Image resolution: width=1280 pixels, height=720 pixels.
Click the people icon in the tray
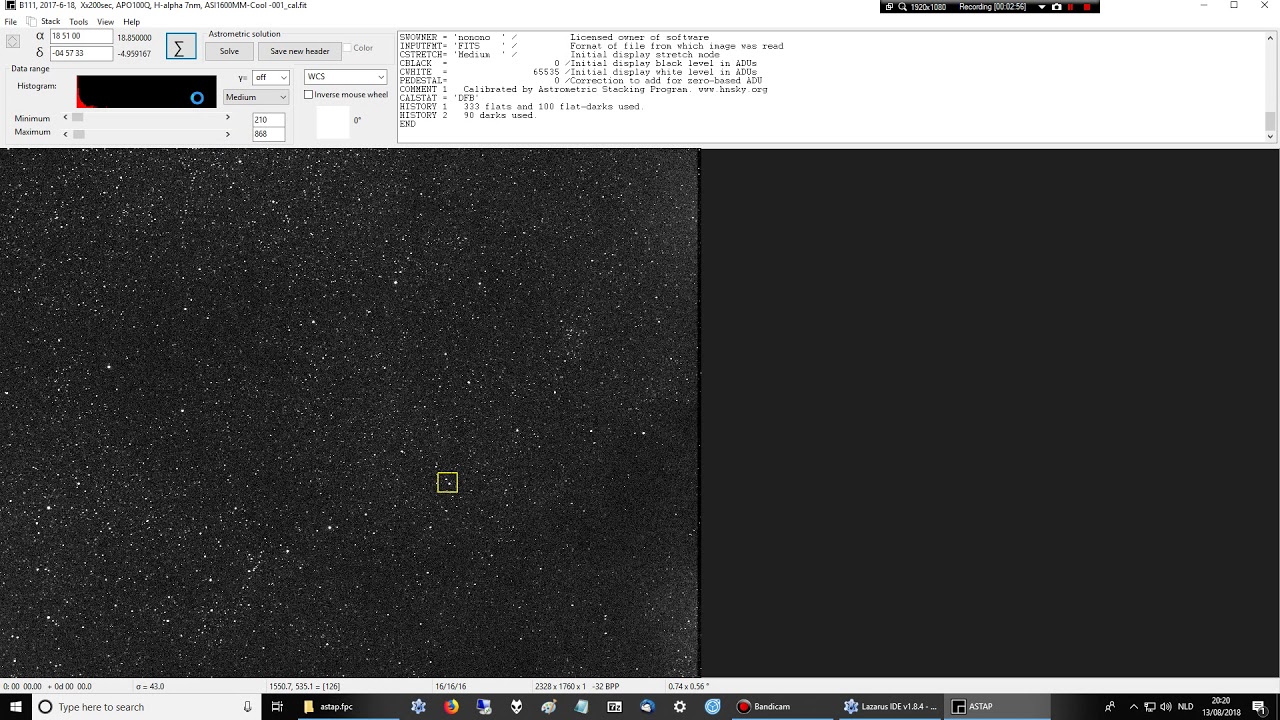(1110, 707)
